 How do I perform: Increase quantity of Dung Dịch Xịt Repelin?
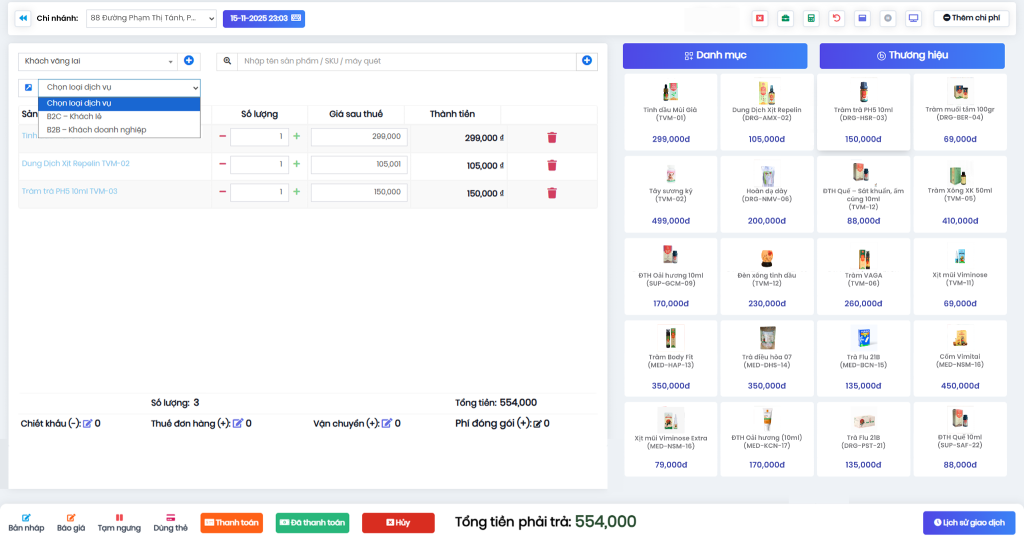[x=296, y=164]
